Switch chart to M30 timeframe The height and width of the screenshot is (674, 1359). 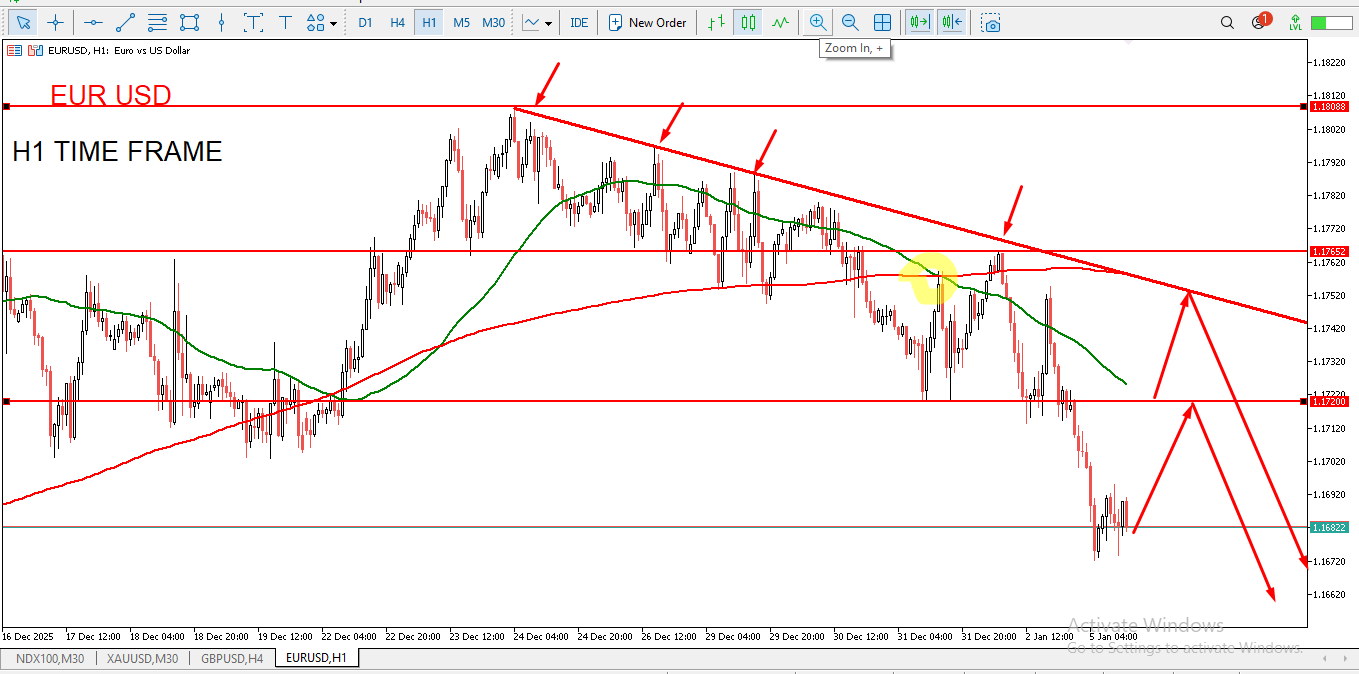click(493, 22)
